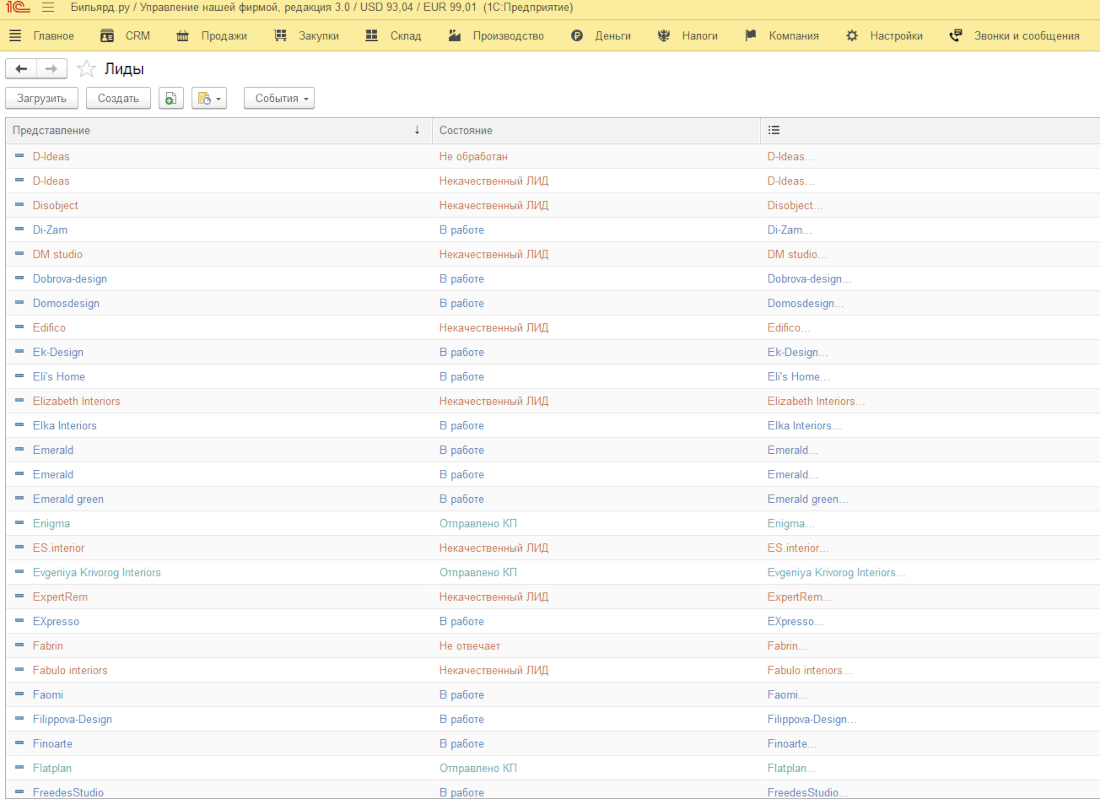The height and width of the screenshot is (810, 1100).
Task: Go forward using the right arrow button
Action: pos(52,68)
